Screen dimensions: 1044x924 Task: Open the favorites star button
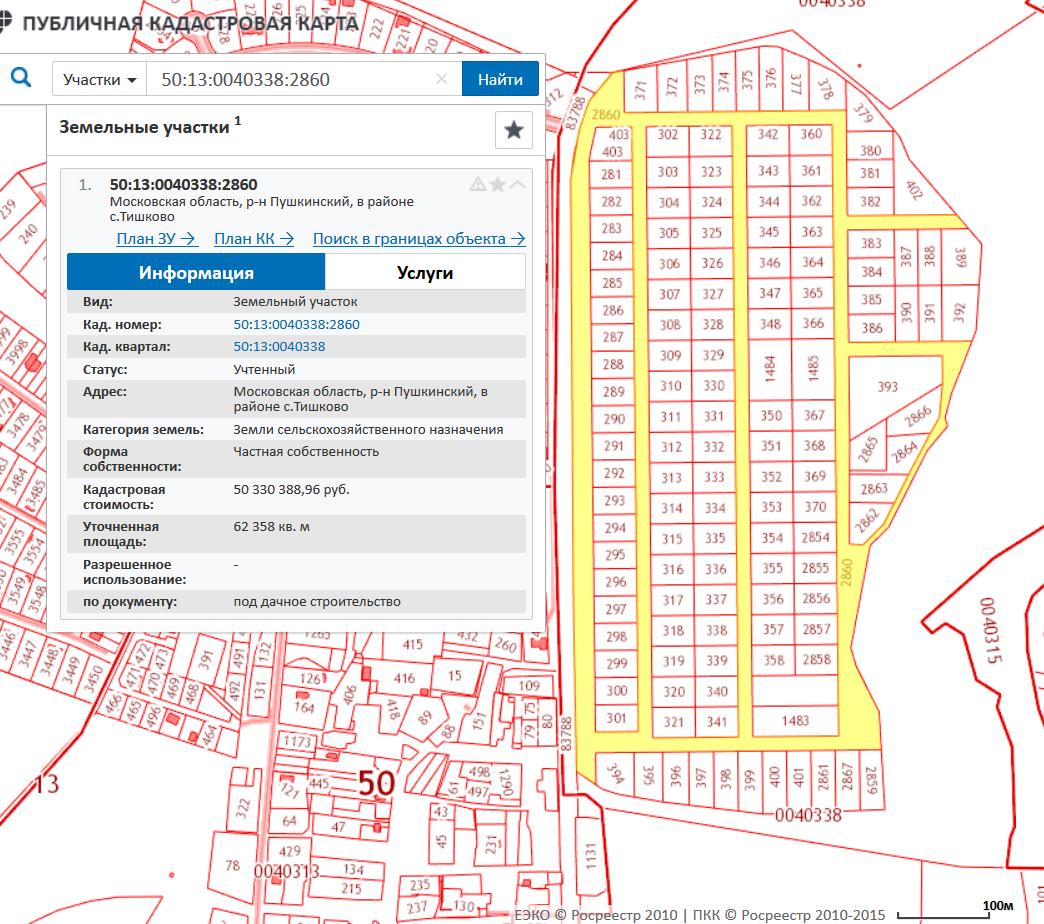coord(513,130)
